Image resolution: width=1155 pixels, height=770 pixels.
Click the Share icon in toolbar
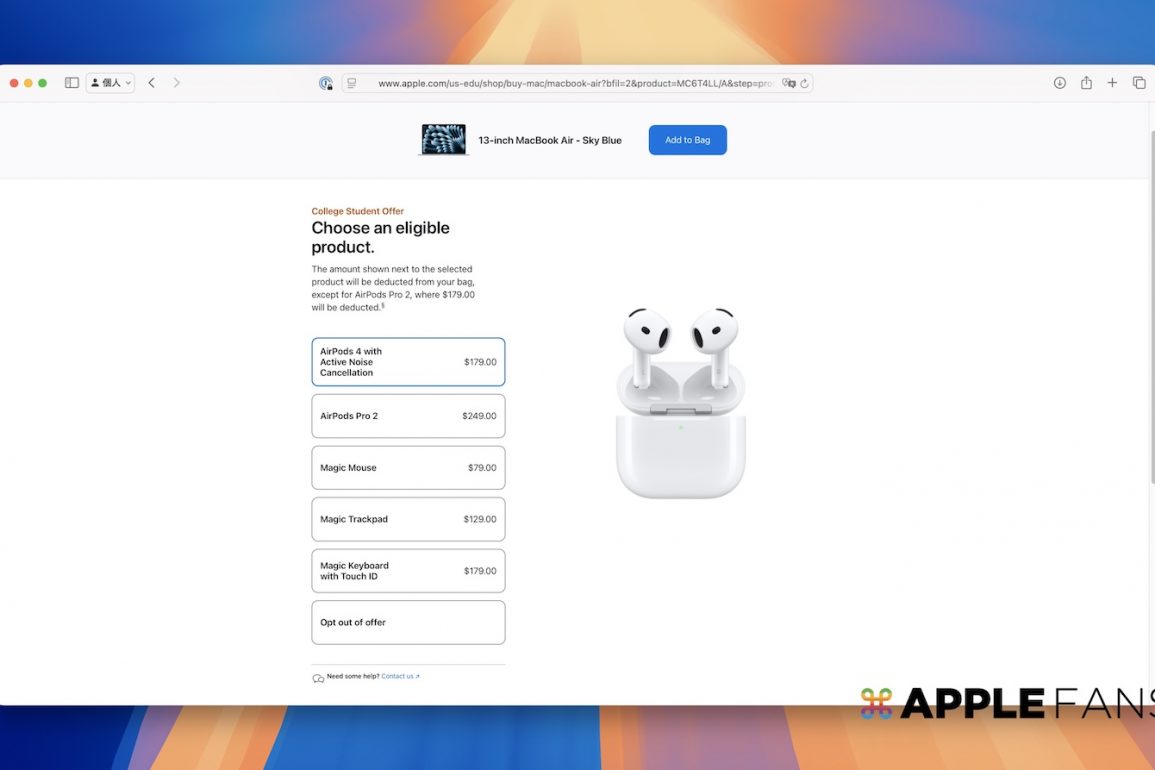pos(1086,83)
